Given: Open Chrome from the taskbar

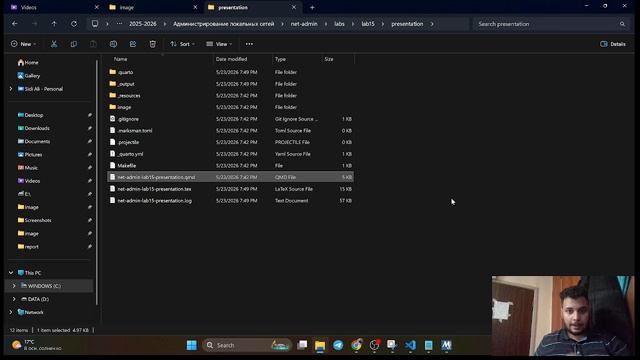Looking at the screenshot, I should click(356, 345).
